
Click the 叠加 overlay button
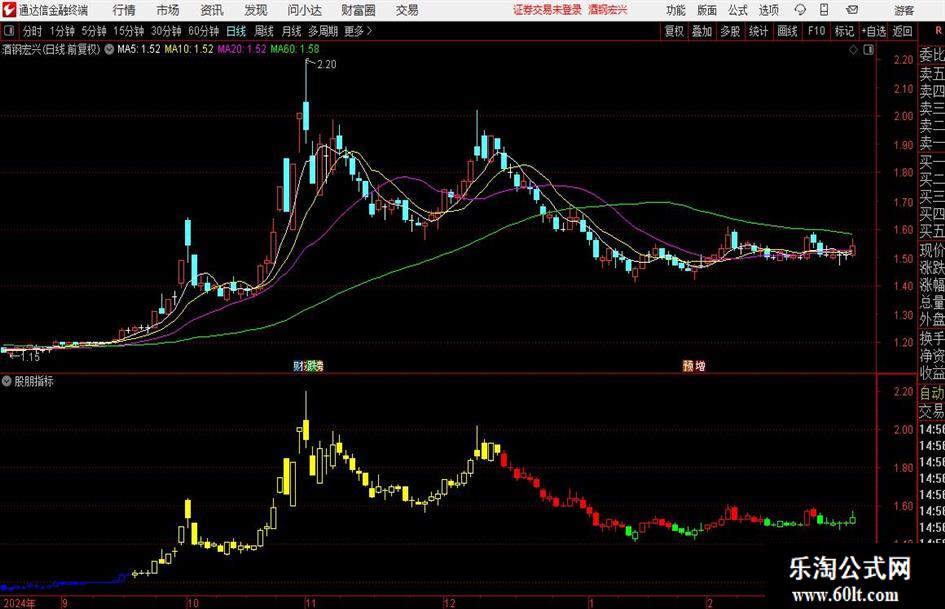click(702, 31)
